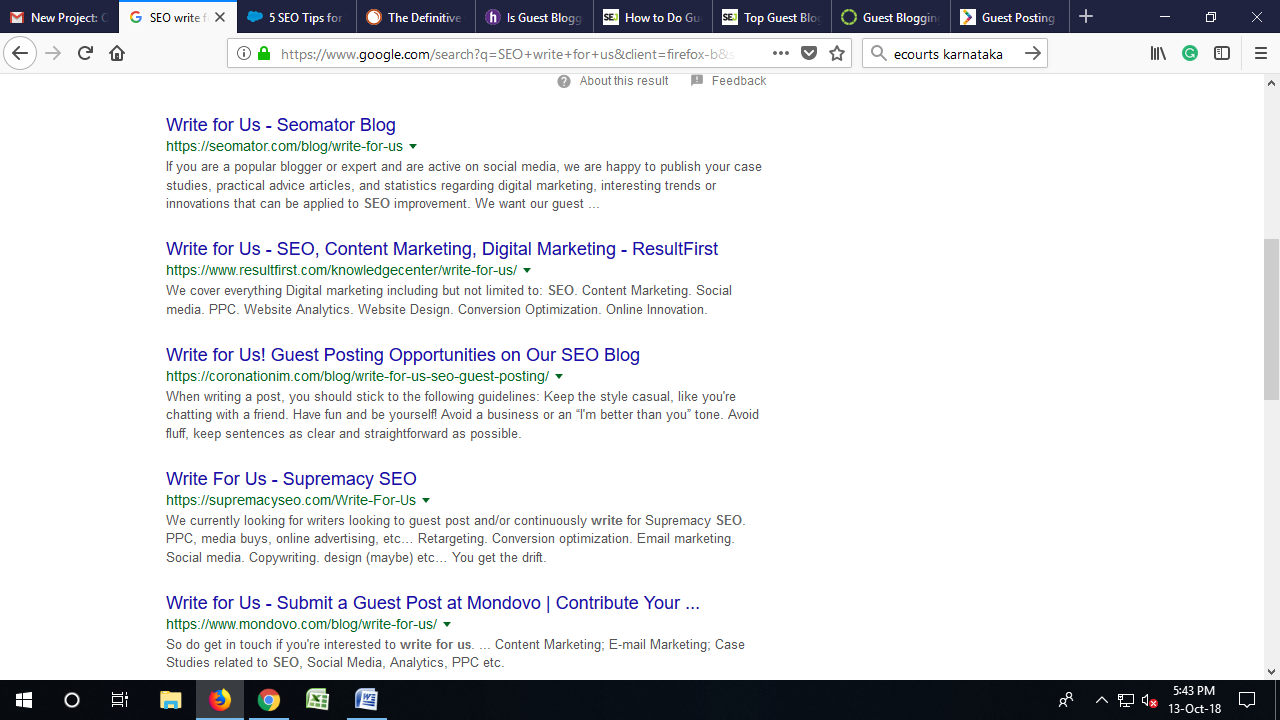Open the Firefox home page icon

click(117, 53)
